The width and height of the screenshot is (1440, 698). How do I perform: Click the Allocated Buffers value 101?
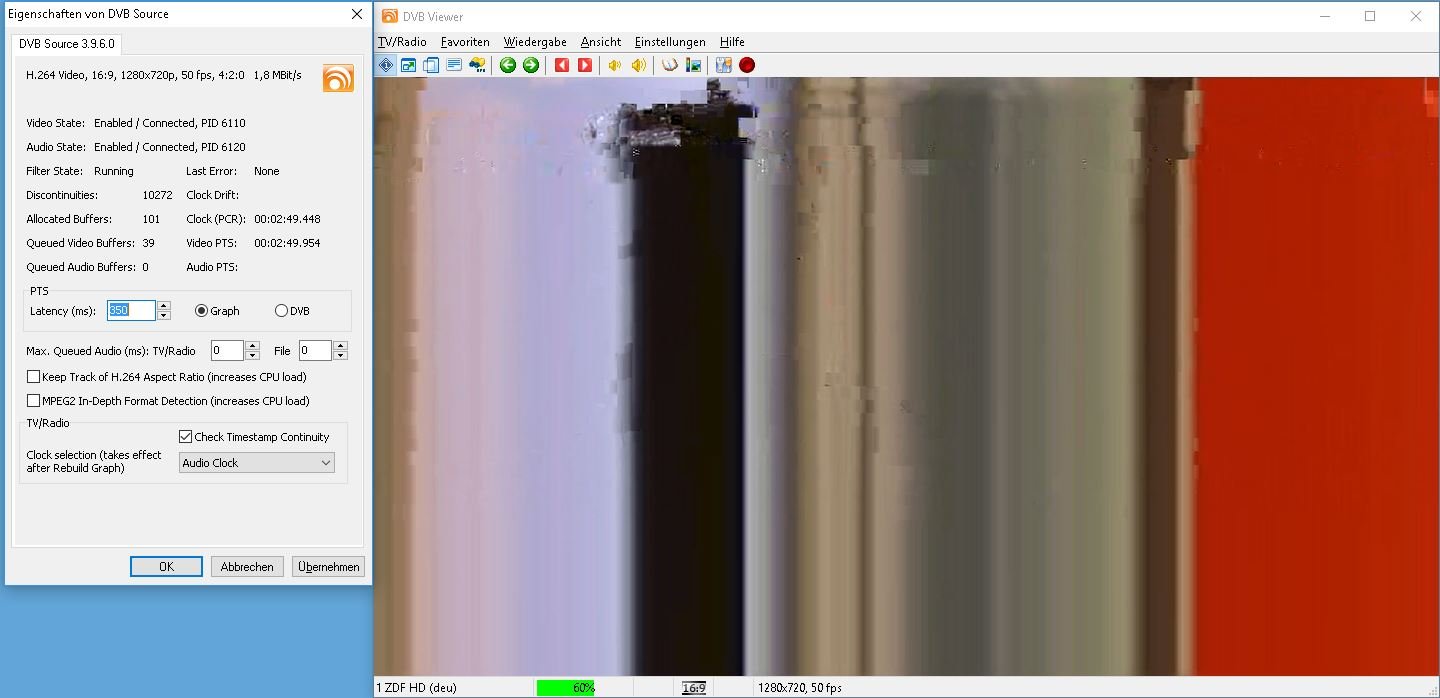pyautogui.click(x=151, y=219)
